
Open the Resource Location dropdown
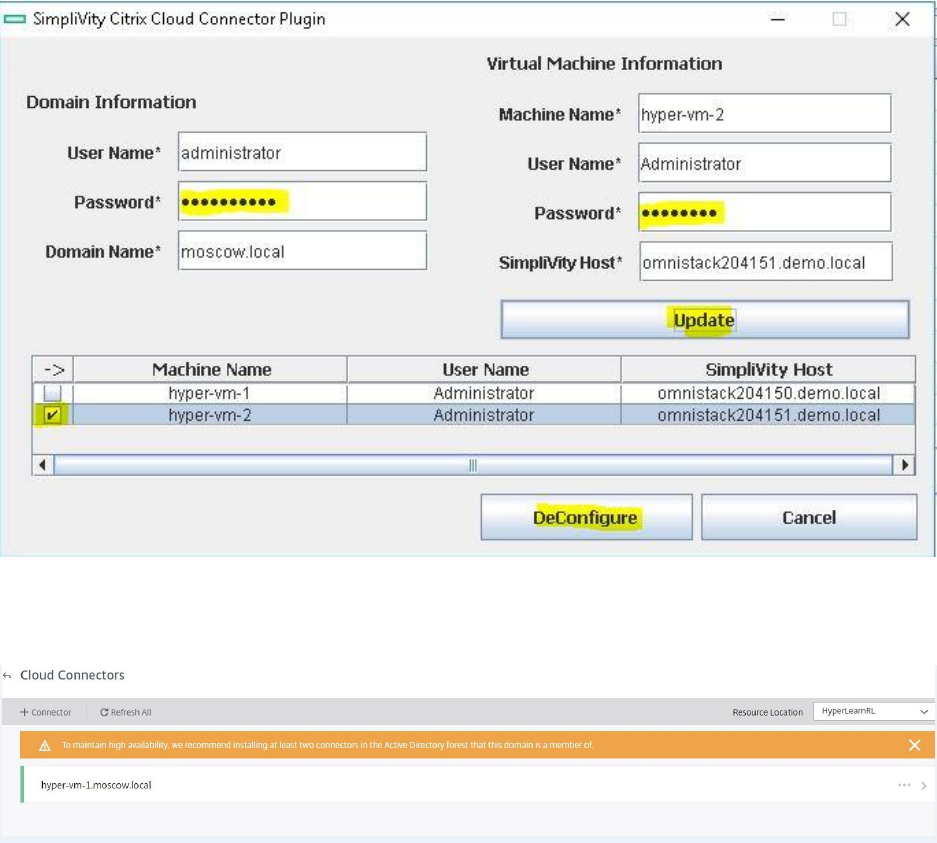pyautogui.click(x=874, y=711)
